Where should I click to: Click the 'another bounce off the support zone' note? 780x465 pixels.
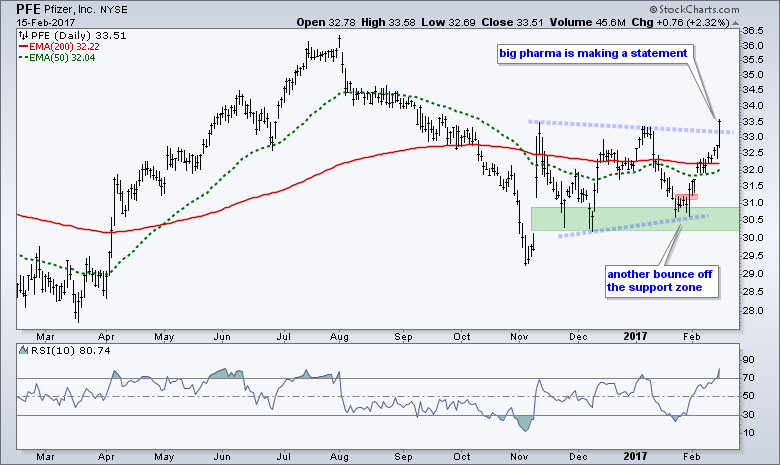pyautogui.click(x=660, y=280)
